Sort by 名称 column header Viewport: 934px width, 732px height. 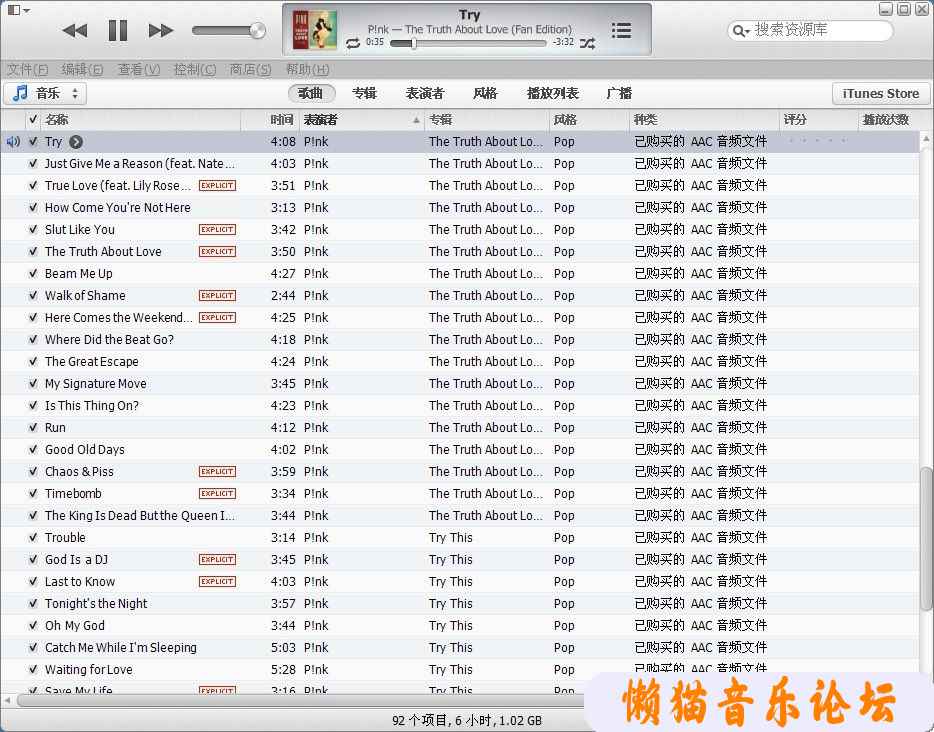point(141,120)
